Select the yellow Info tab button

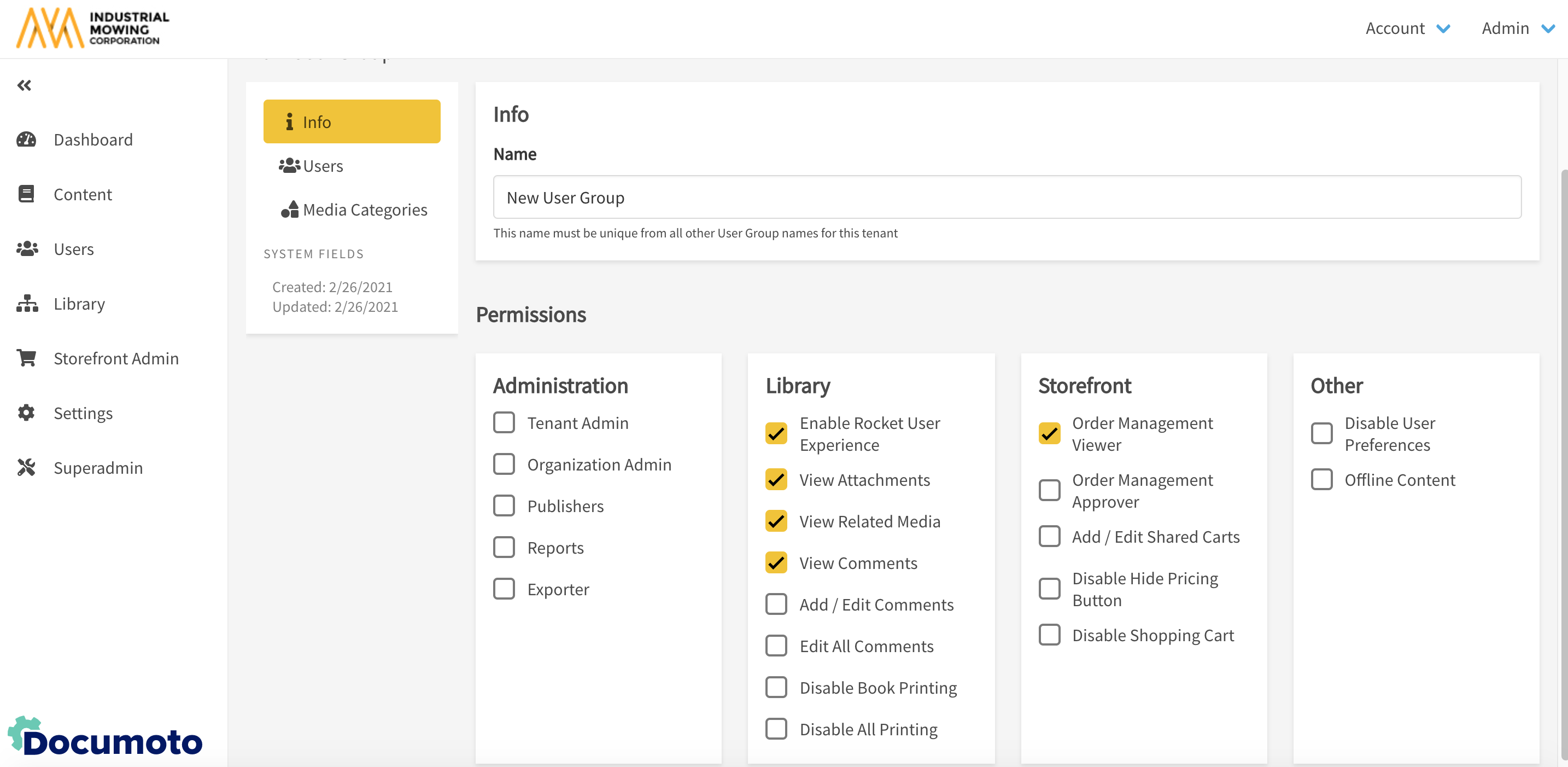click(x=351, y=121)
